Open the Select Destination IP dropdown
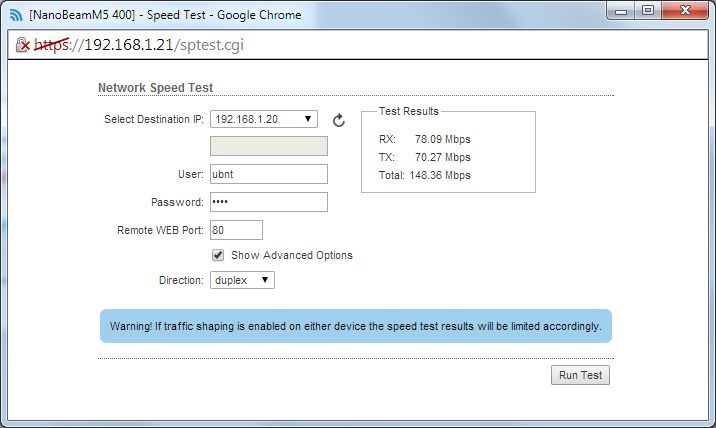Image resolution: width=716 pixels, height=428 pixels. point(264,119)
